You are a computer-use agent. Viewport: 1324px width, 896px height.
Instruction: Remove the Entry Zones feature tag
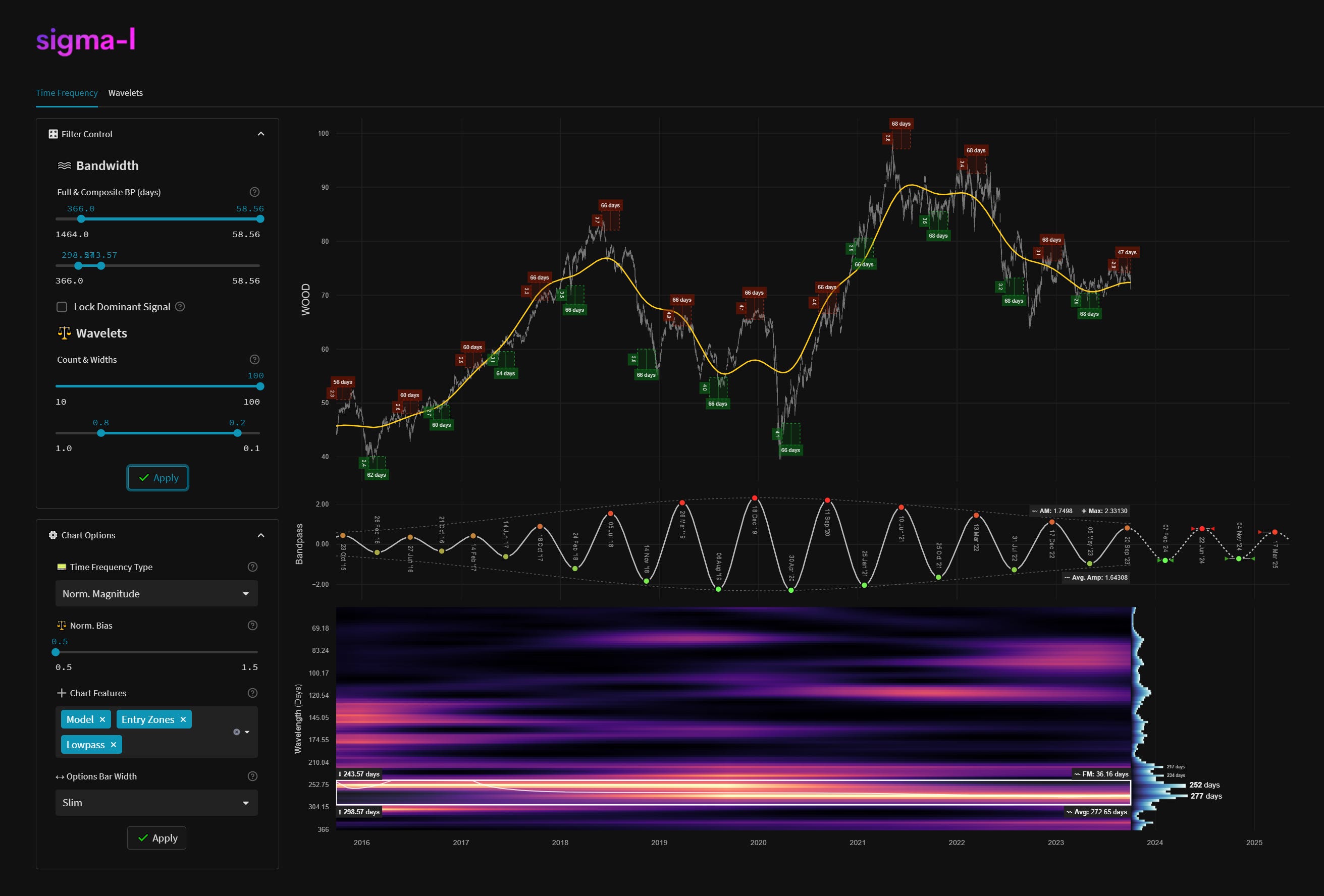pos(183,719)
